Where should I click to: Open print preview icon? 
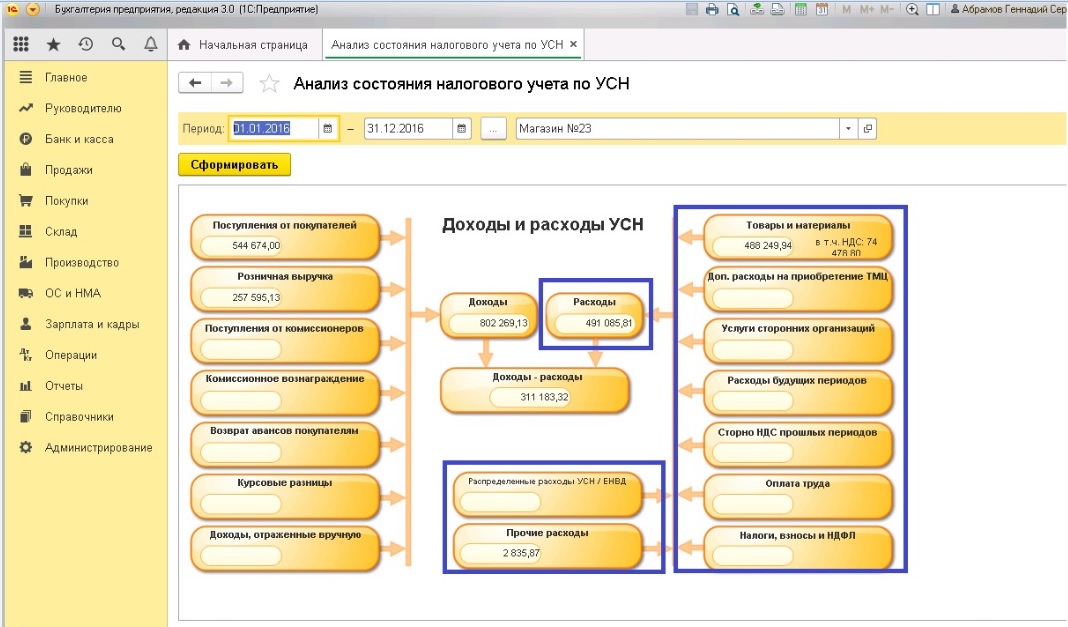(733, 10)
